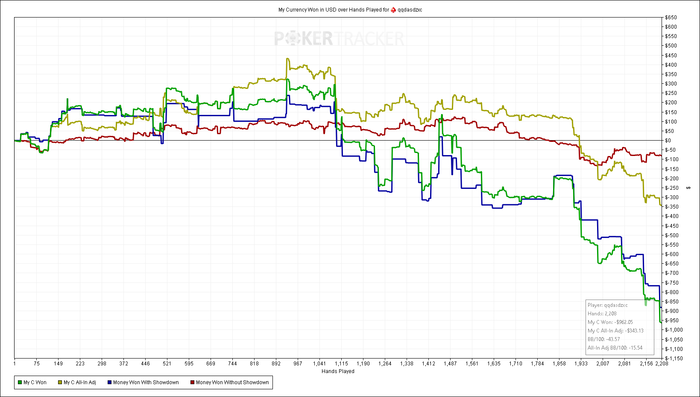Click the '$0' y-axis value
Viewport: 700px width, 397px height.
point(669,140)
